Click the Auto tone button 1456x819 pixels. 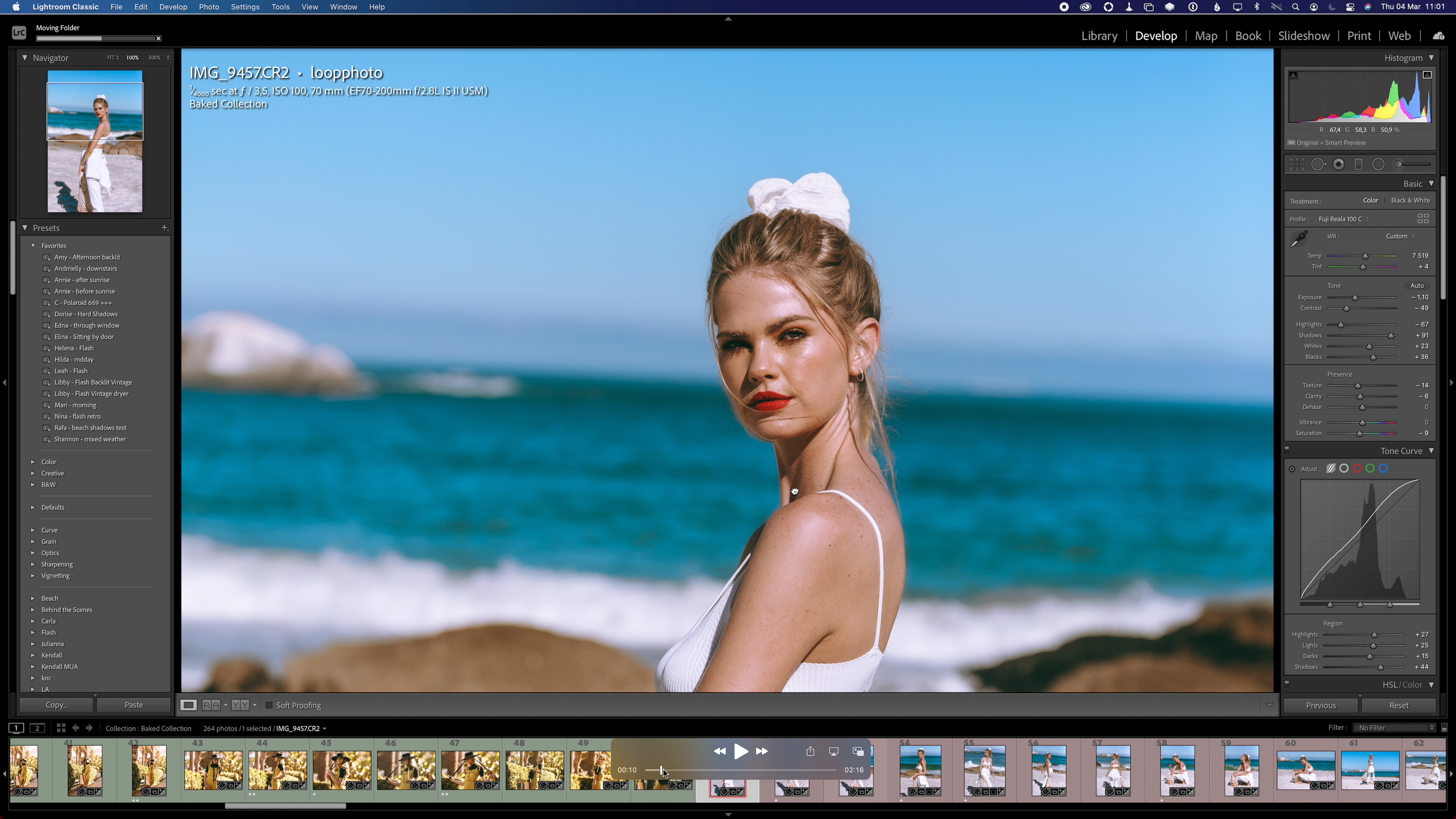[1417, 286]
